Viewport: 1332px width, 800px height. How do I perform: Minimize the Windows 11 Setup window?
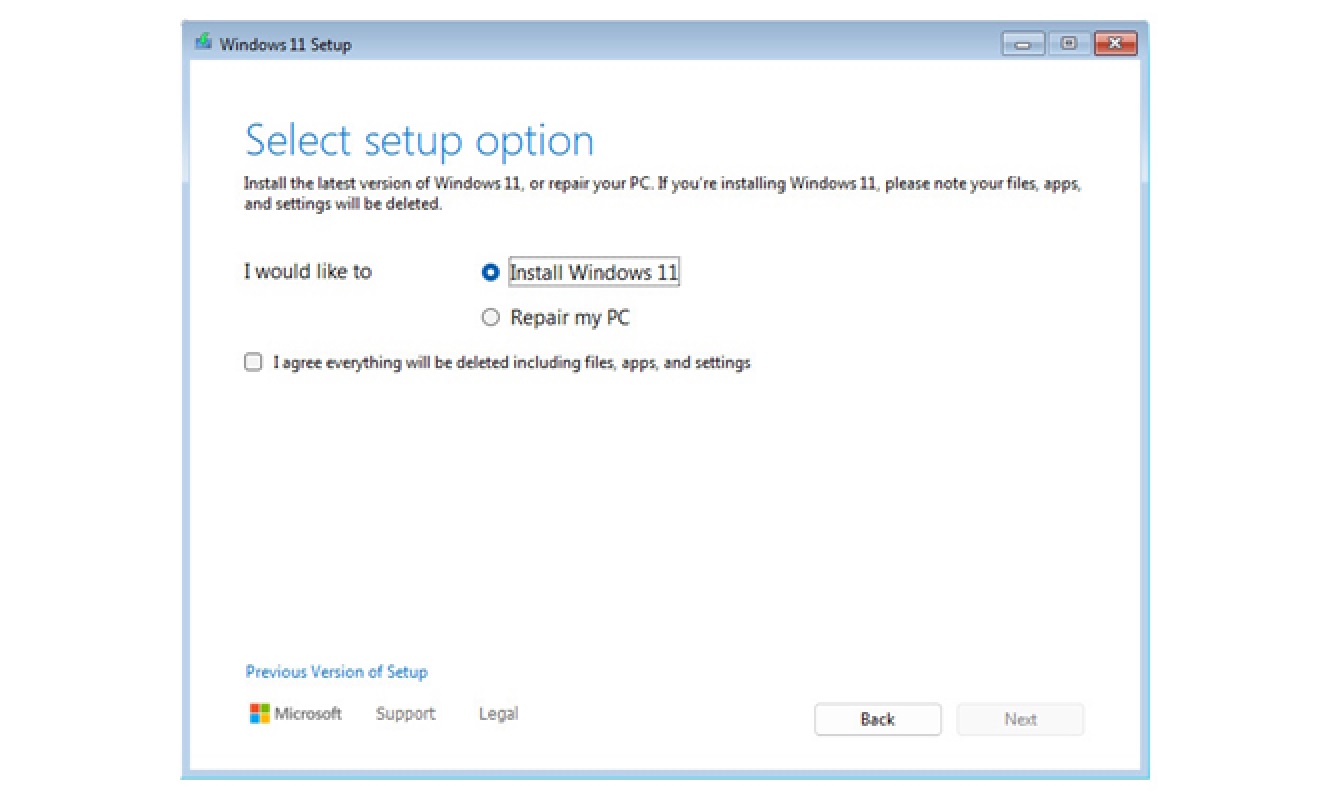coord(1023,44)
